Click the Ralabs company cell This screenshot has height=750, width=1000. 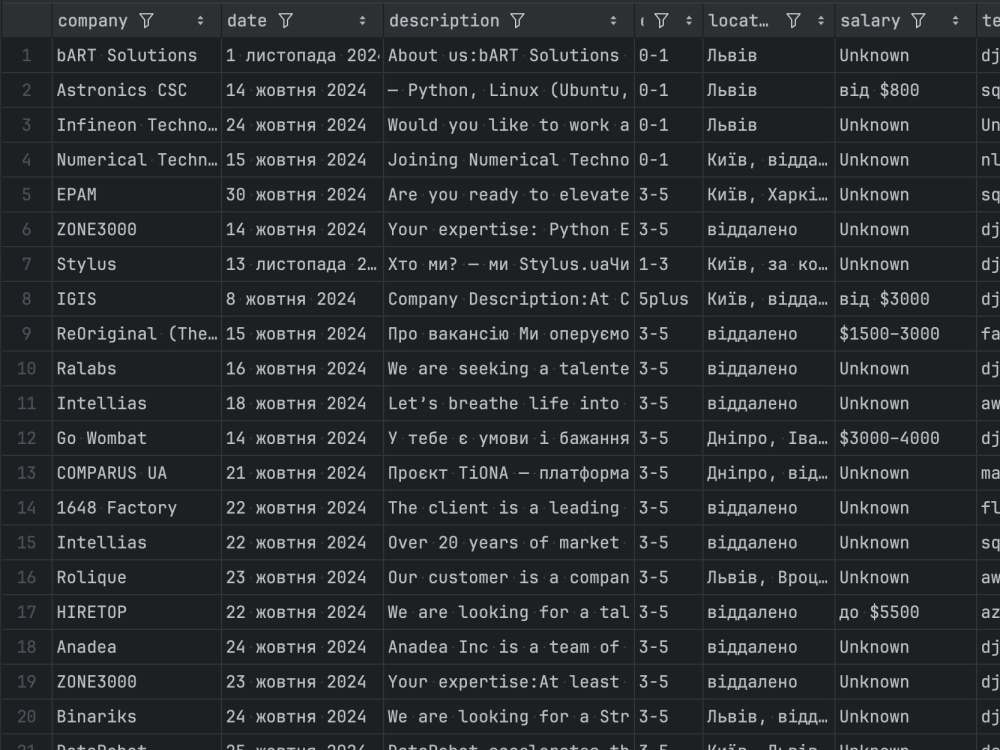coord(136,369)
